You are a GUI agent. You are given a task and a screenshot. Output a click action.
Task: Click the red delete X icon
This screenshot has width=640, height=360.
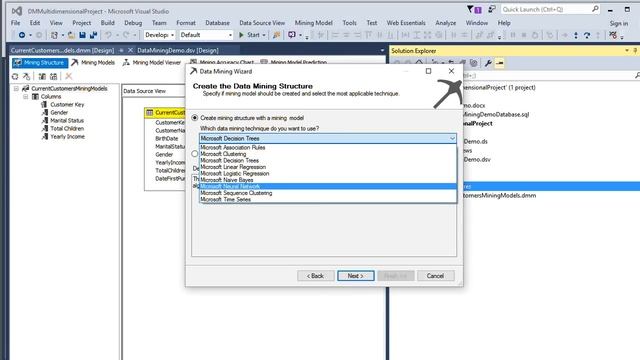click(69, 76)
